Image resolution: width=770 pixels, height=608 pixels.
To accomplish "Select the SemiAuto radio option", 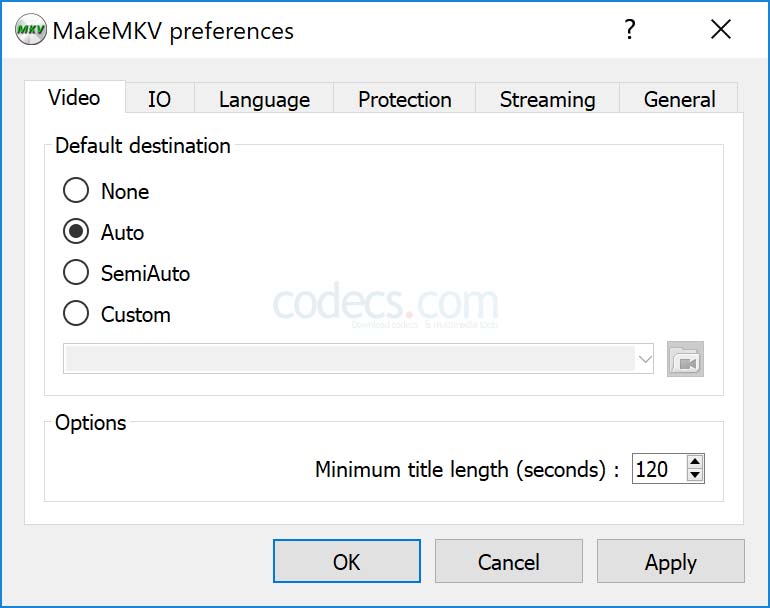I will pyautogui.click(x=76, y=272).
